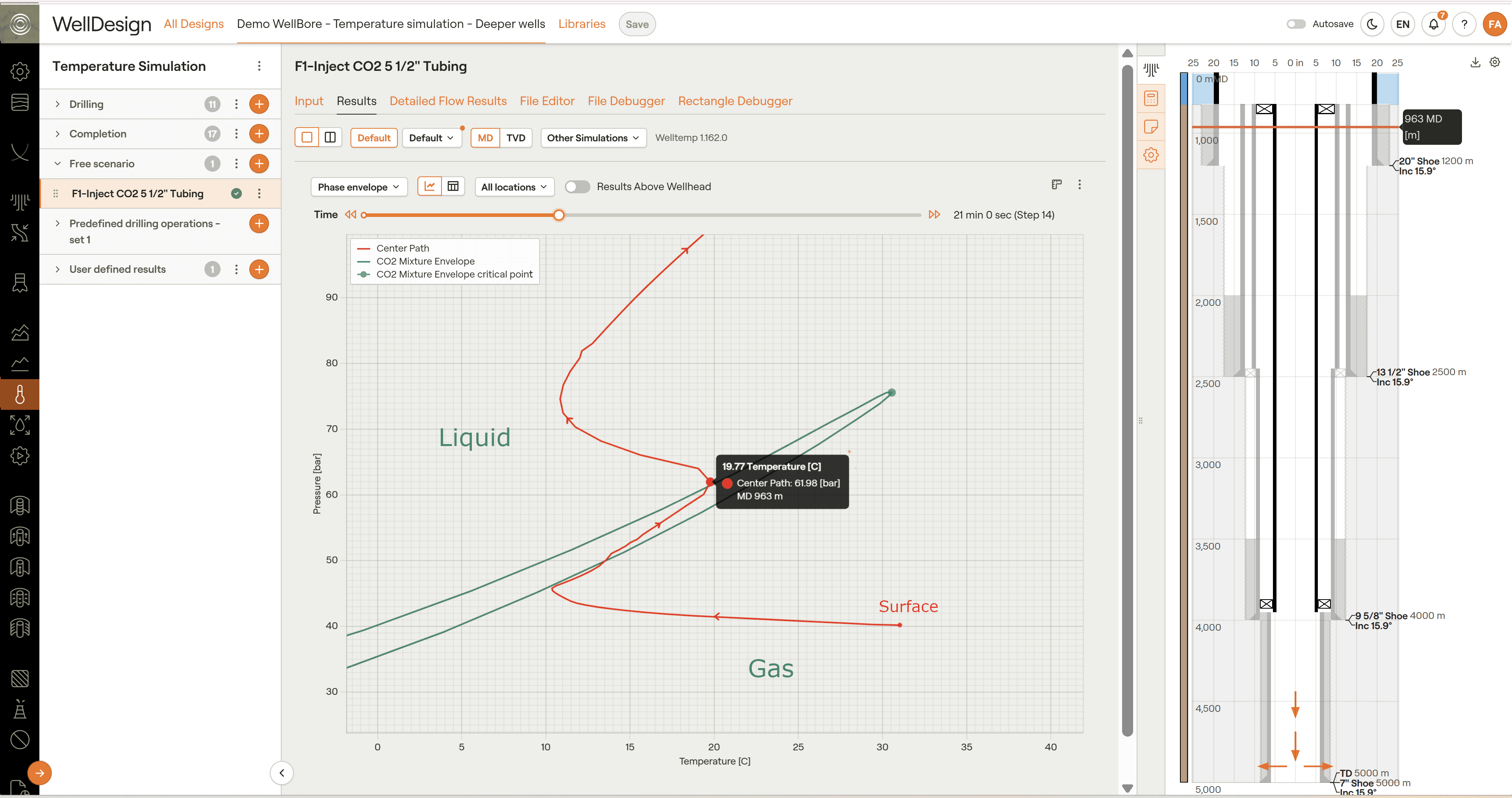Open Temperature Simulation panel options menu
The height and width of the screenshot is (798, 1512).
point(259,66)
